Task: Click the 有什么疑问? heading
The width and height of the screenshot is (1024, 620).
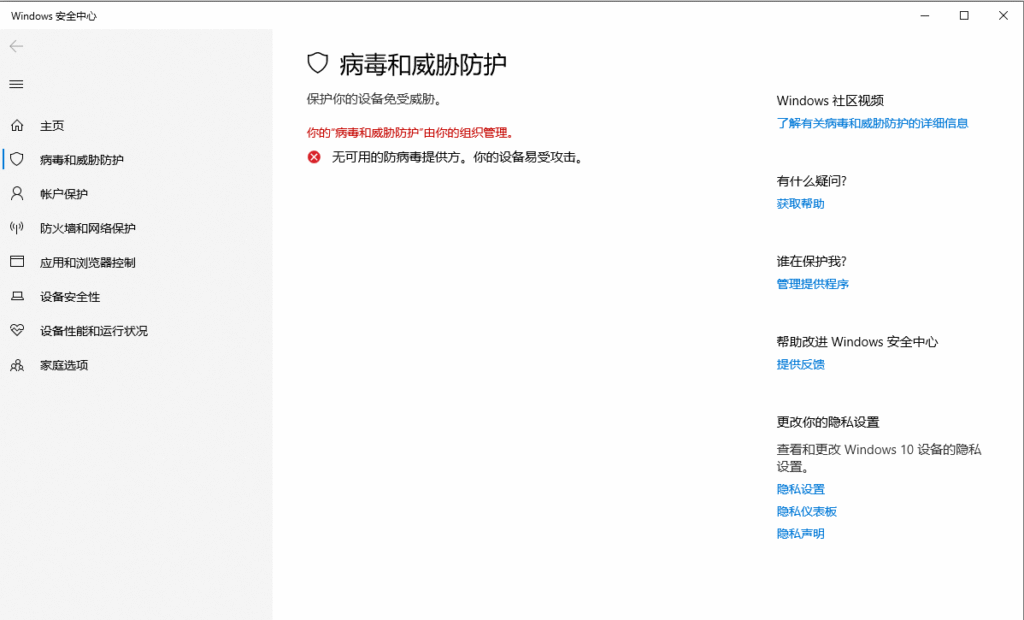Action: 812,181
